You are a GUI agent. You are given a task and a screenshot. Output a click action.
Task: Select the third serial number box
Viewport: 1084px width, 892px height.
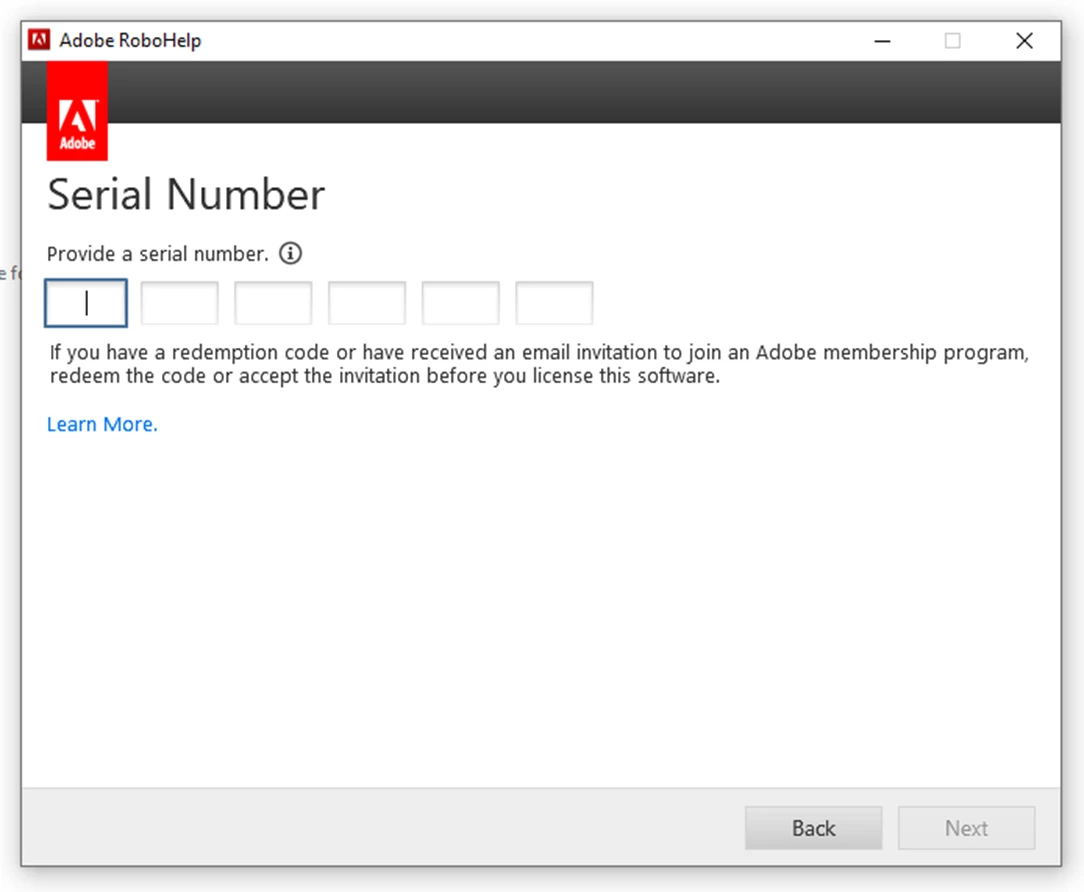tap(273, 303)
